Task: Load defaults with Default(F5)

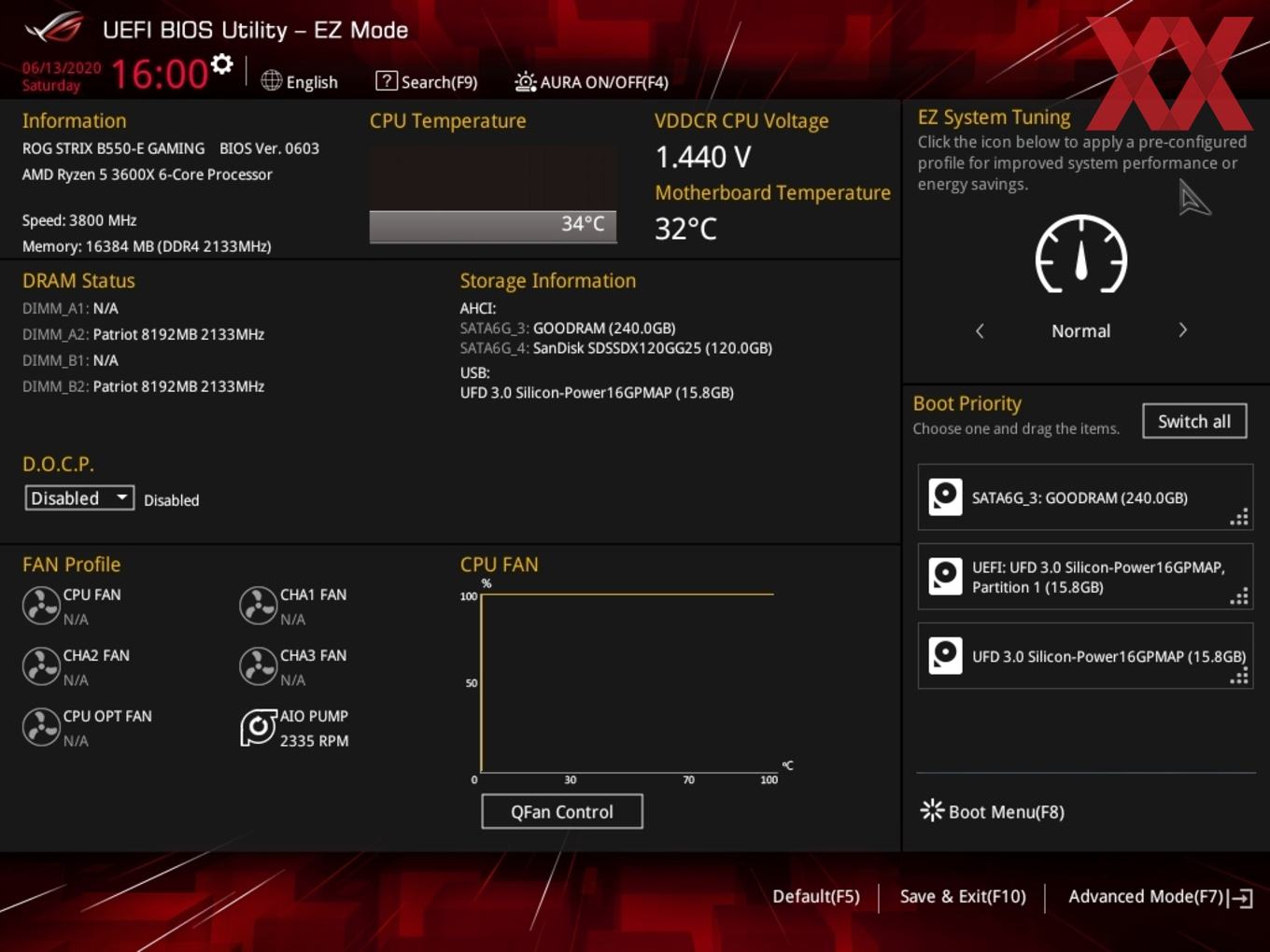Action: [816, 897]
